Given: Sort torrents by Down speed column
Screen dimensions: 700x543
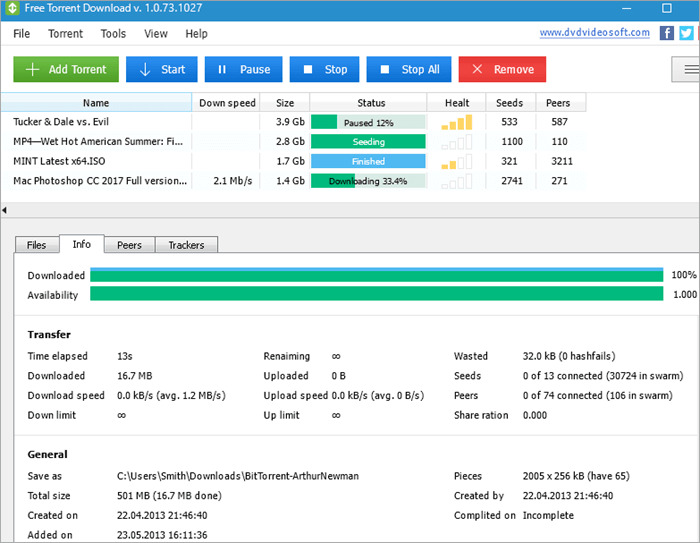Looking at the screenshot, I should pyautogui.click(x=227, y=102).
